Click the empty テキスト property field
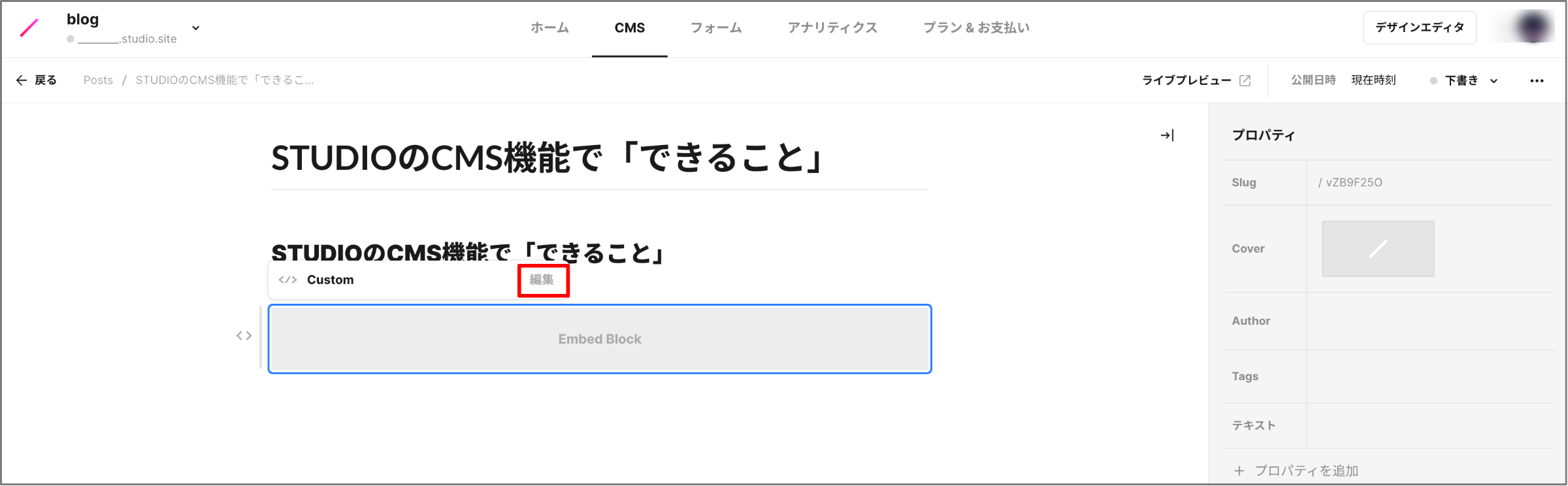This screenshot has height=486, width=1568. pyautogui.click(x=1429, y=425)
